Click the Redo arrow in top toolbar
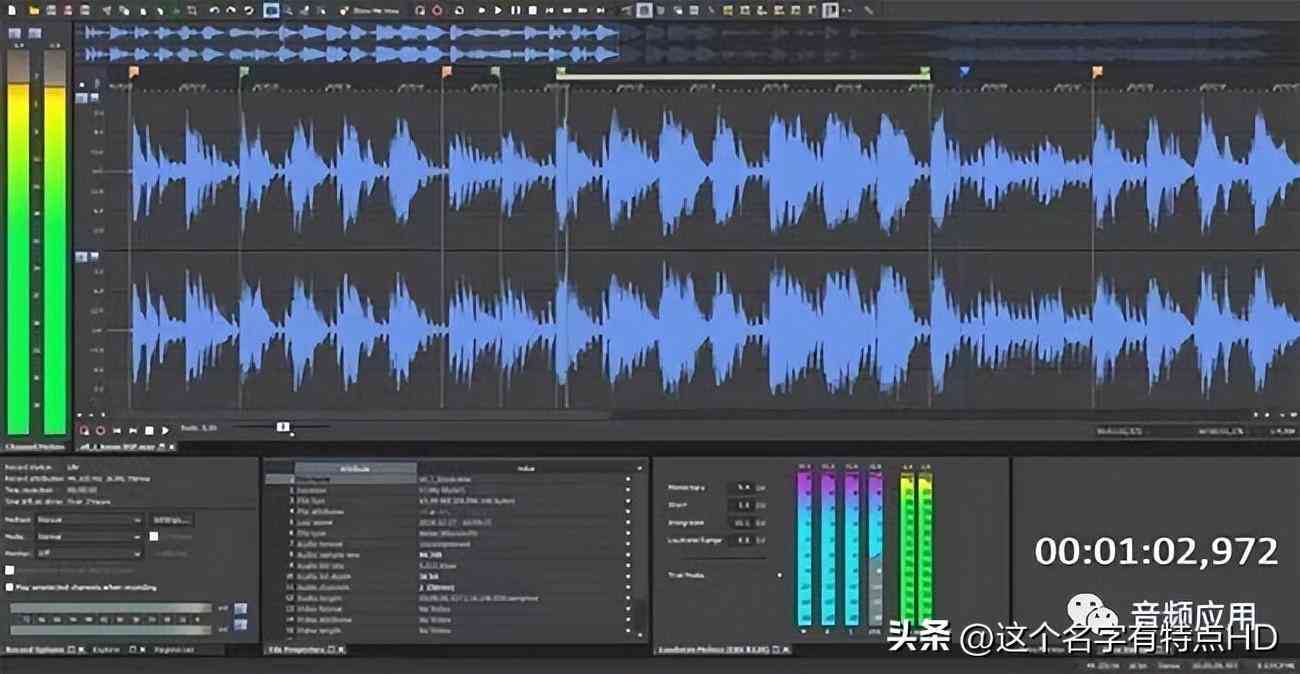 point(231,9)
